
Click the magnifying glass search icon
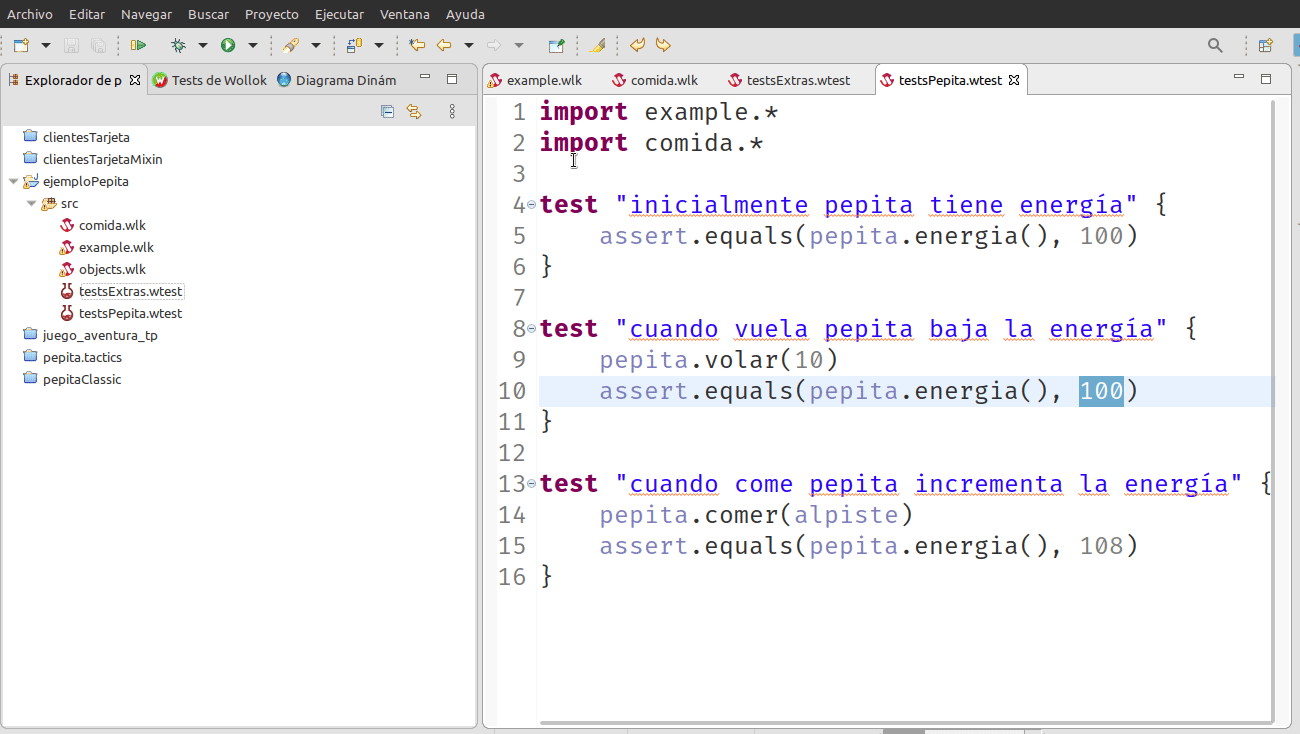(x=1215, y=45)
